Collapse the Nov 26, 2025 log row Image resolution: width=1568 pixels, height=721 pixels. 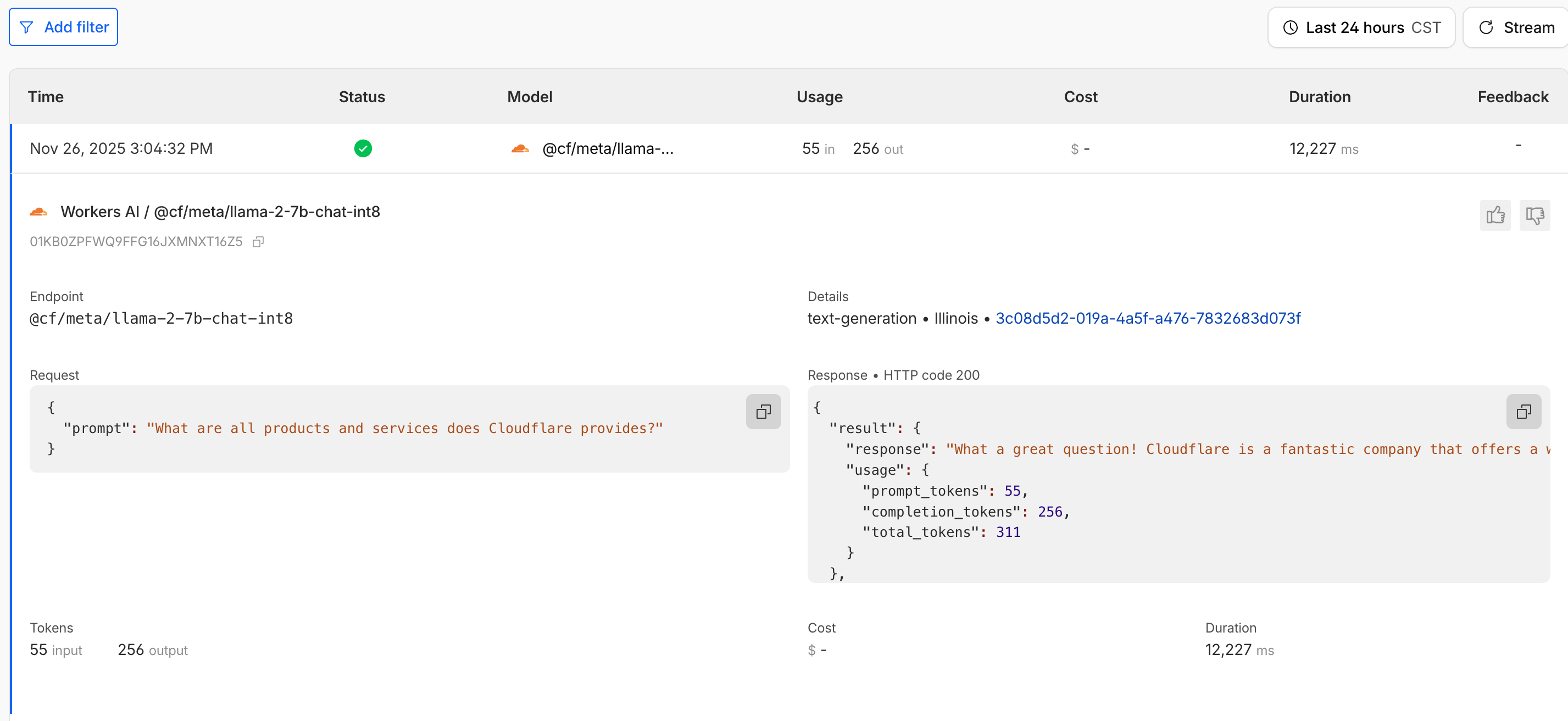(x=121, y=148)
